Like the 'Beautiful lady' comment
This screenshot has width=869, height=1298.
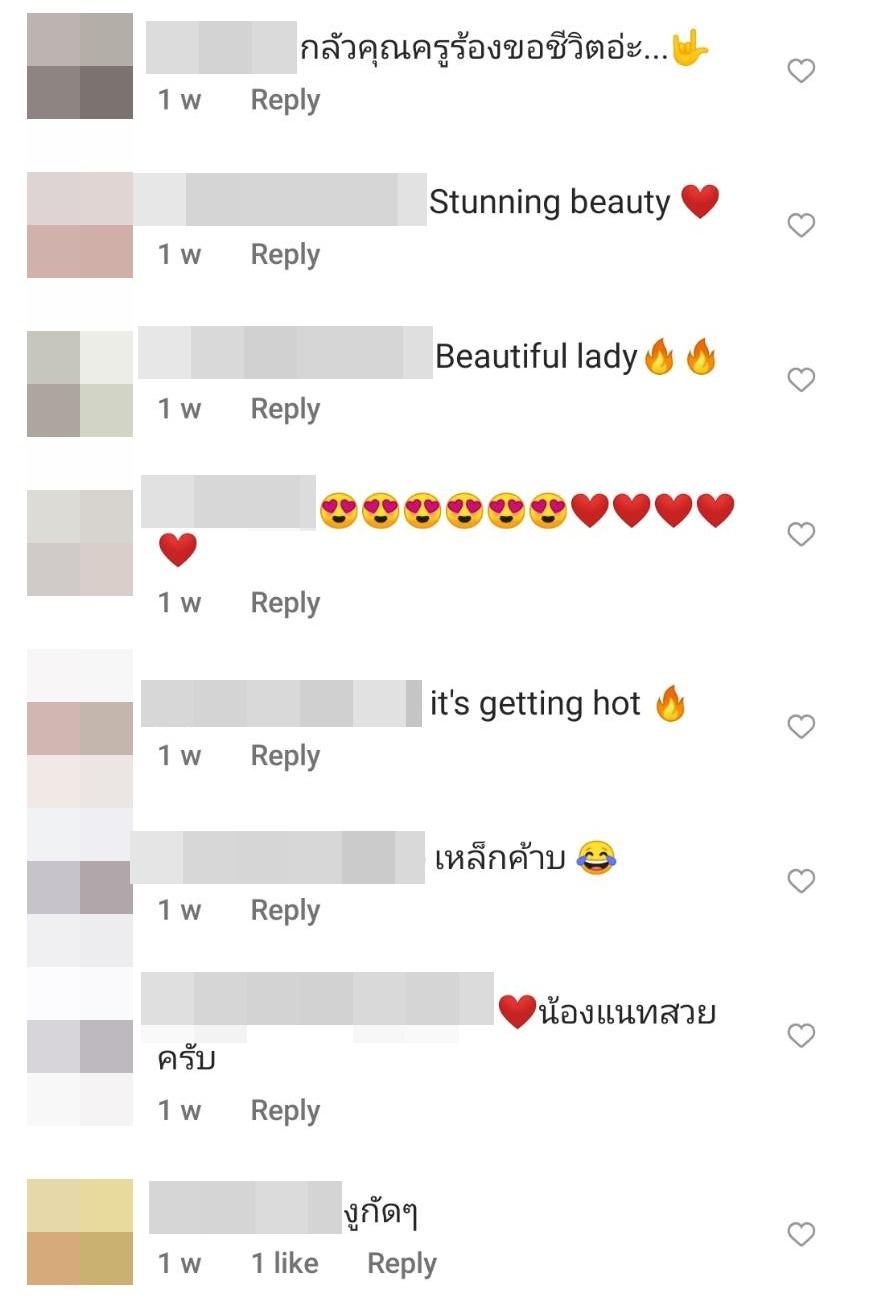pyautogui.click(x=801, y=380)
